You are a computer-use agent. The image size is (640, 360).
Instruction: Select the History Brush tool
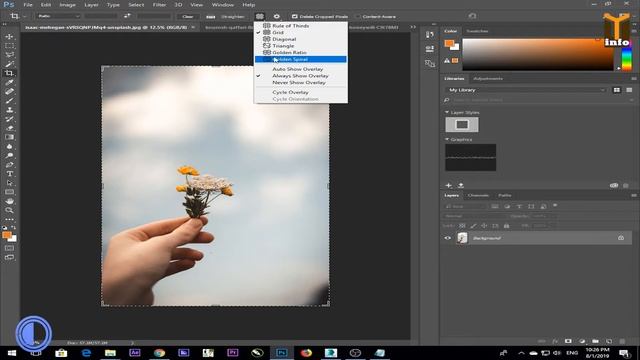click(9, 119)
